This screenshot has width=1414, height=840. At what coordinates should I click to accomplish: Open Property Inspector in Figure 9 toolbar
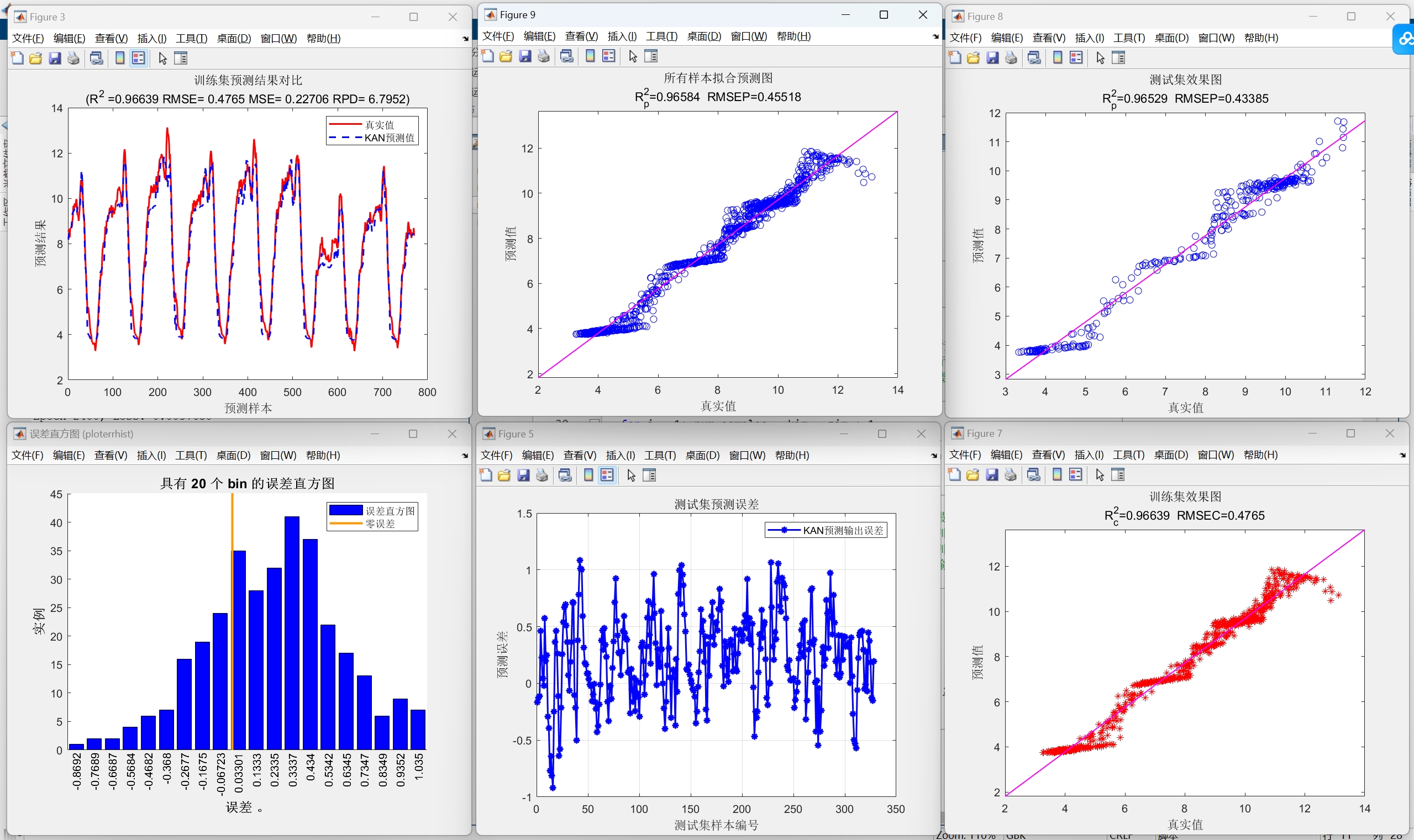(x=651, y=56)
